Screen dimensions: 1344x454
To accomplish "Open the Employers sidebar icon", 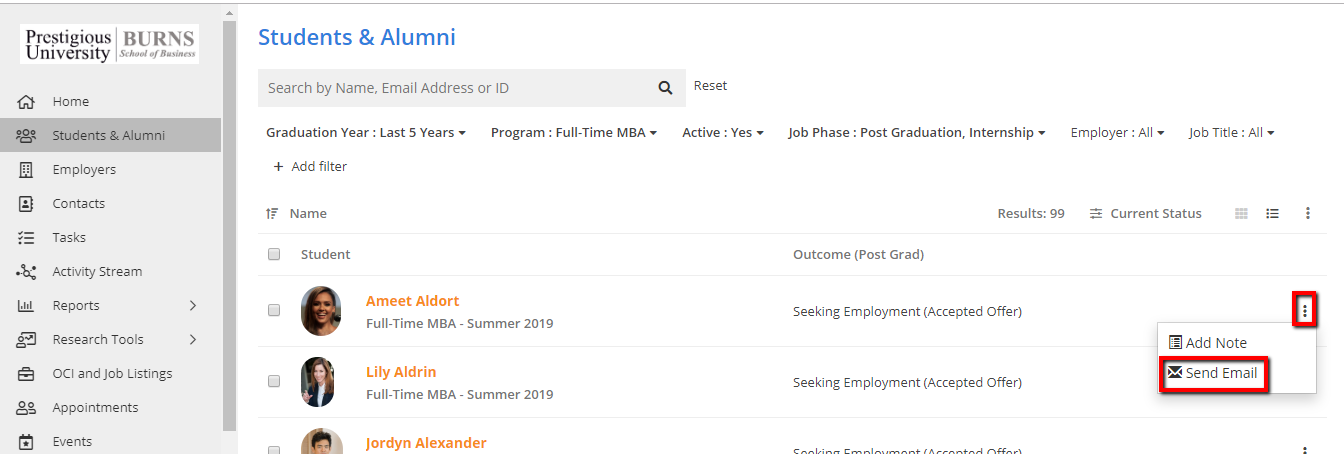I will pyautogui.click(x=27, y=170).
